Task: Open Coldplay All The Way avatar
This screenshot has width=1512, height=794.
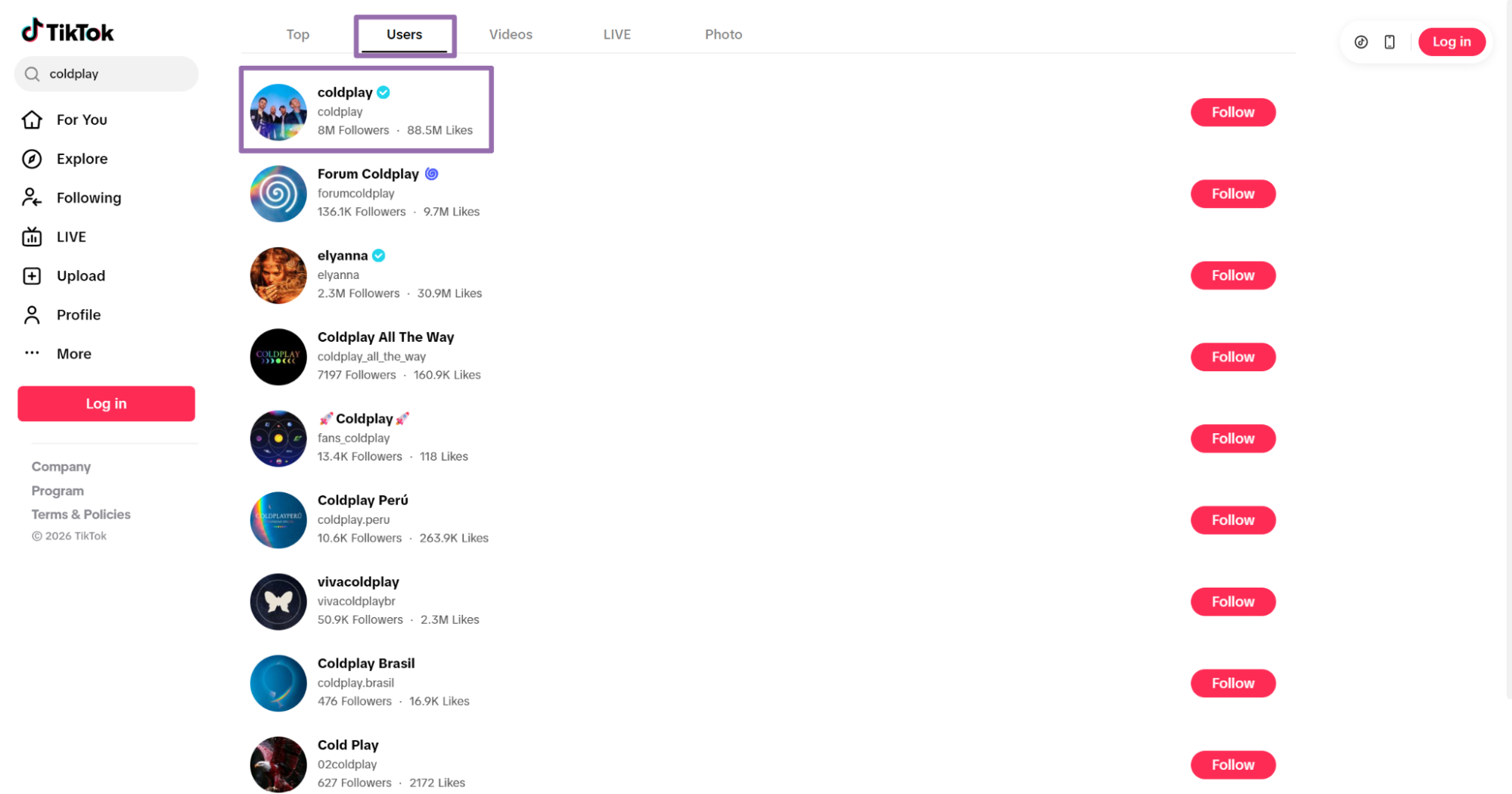Action: point(278,357)
